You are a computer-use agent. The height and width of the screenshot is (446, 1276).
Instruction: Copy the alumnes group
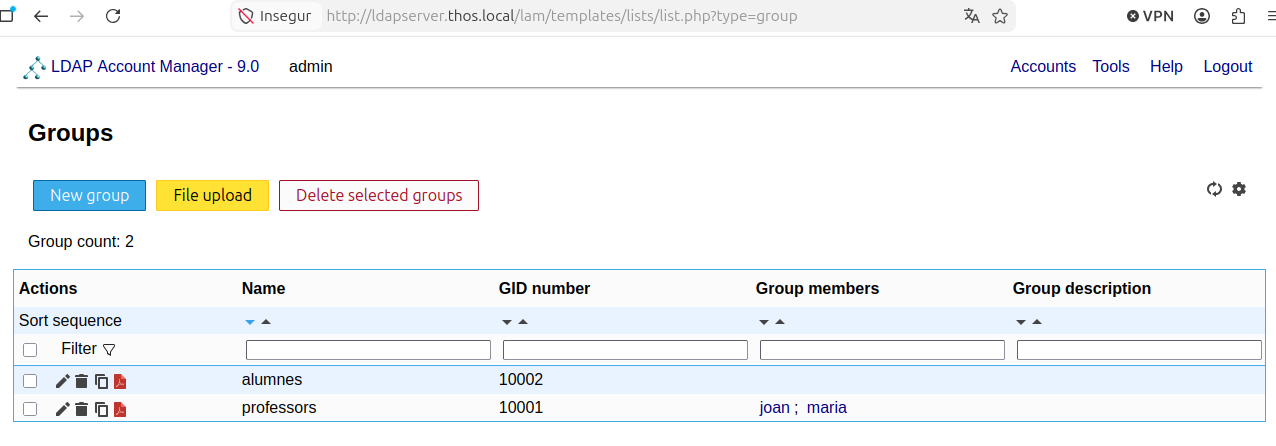pos(101,381)
